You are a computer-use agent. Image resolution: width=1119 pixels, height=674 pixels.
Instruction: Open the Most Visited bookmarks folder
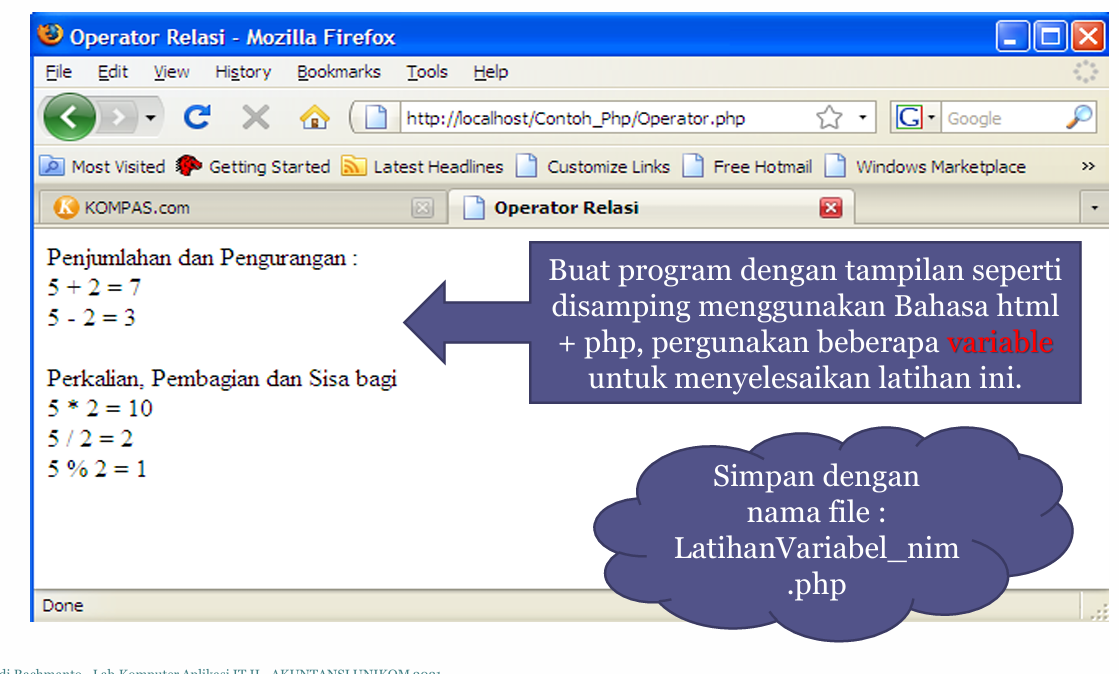point(102,166)
